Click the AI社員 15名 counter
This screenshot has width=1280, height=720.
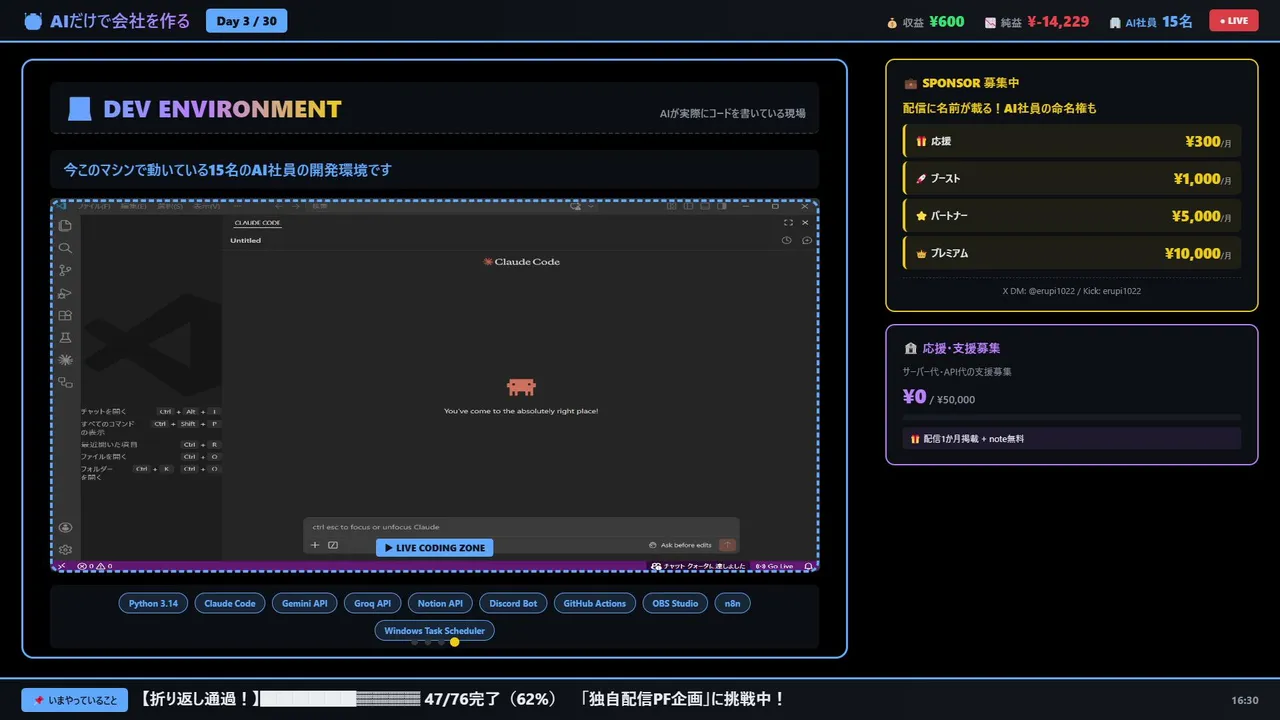tap(1150, 21)
